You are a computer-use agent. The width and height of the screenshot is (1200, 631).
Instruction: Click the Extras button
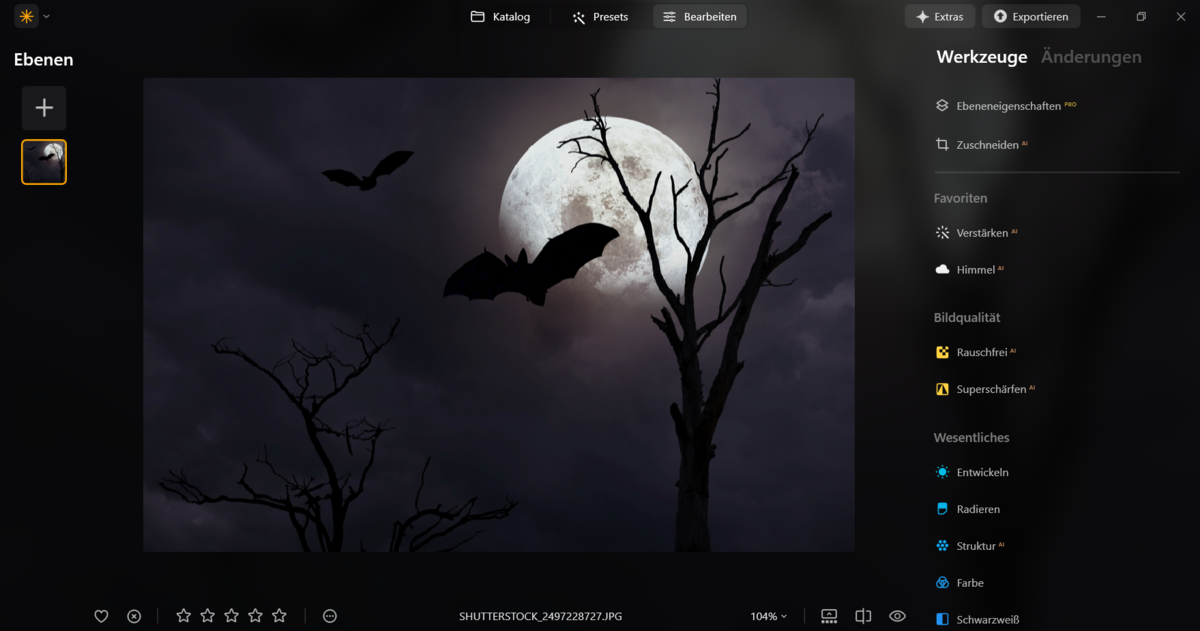939,17
